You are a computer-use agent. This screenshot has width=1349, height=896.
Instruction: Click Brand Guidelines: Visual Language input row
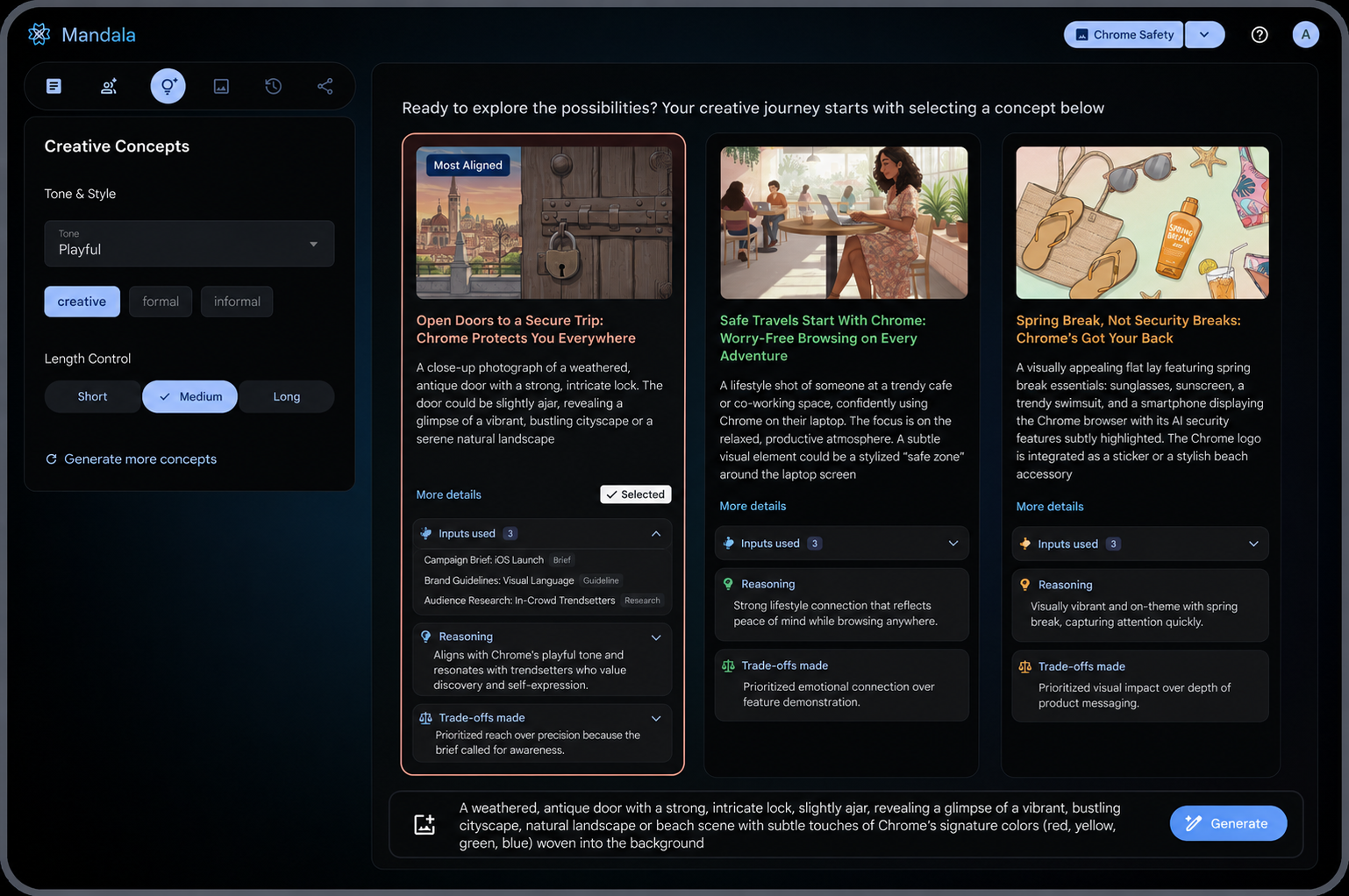(x=524, y=580)
